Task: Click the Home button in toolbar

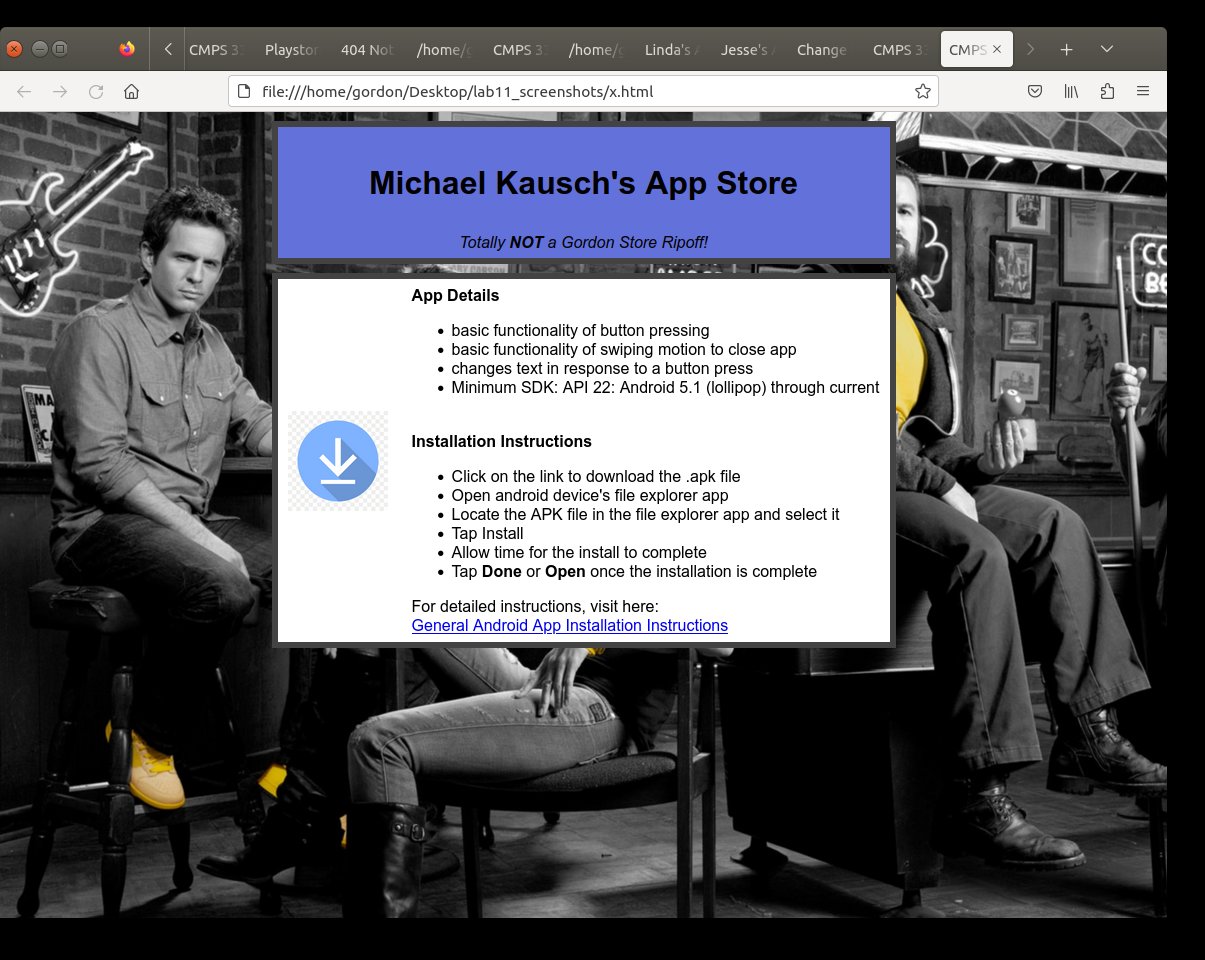Action: coord(131,92)
